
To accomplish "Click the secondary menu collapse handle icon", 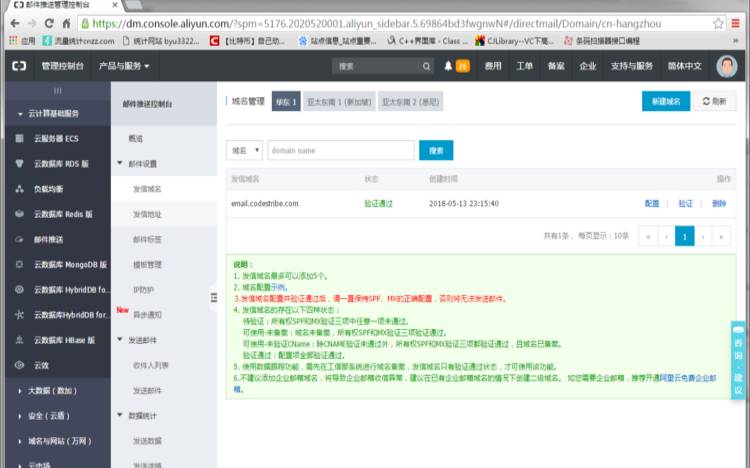I will pos(213,298).
